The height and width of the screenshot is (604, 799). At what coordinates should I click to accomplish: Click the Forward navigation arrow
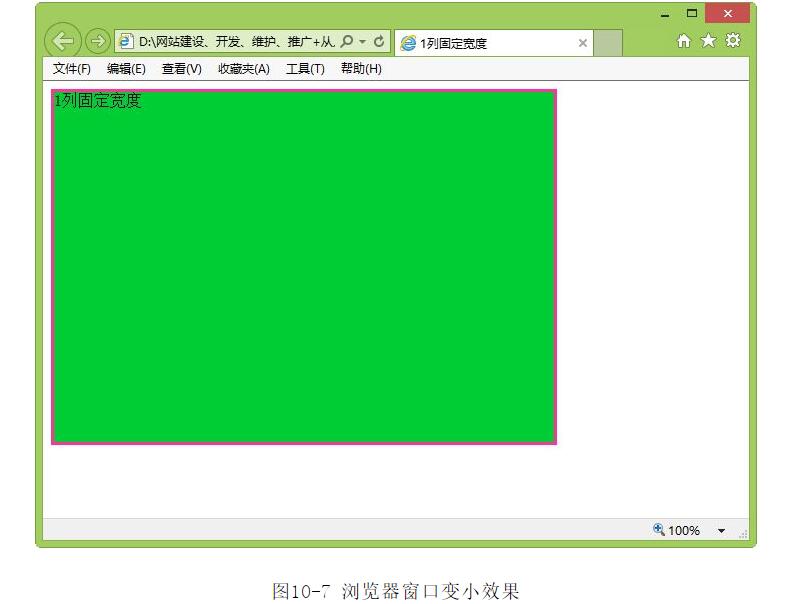click(97, 41)
